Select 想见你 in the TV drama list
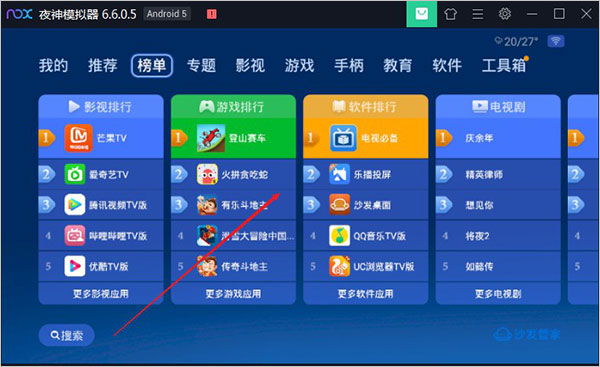Screen dimensions: 600x367 point(498,205)
